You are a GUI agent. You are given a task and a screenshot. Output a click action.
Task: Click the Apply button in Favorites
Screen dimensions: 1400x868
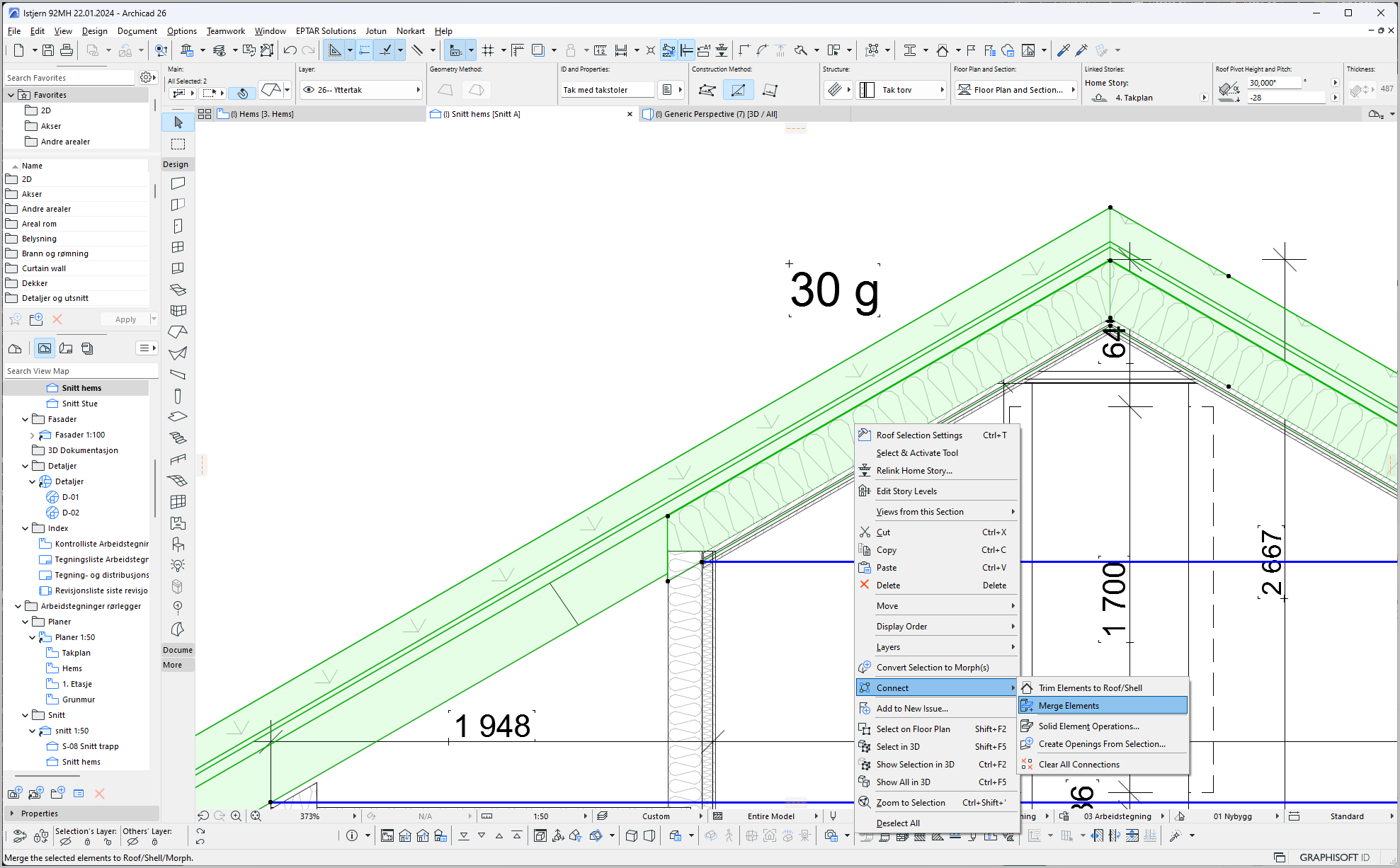click(x=125, y=319)
